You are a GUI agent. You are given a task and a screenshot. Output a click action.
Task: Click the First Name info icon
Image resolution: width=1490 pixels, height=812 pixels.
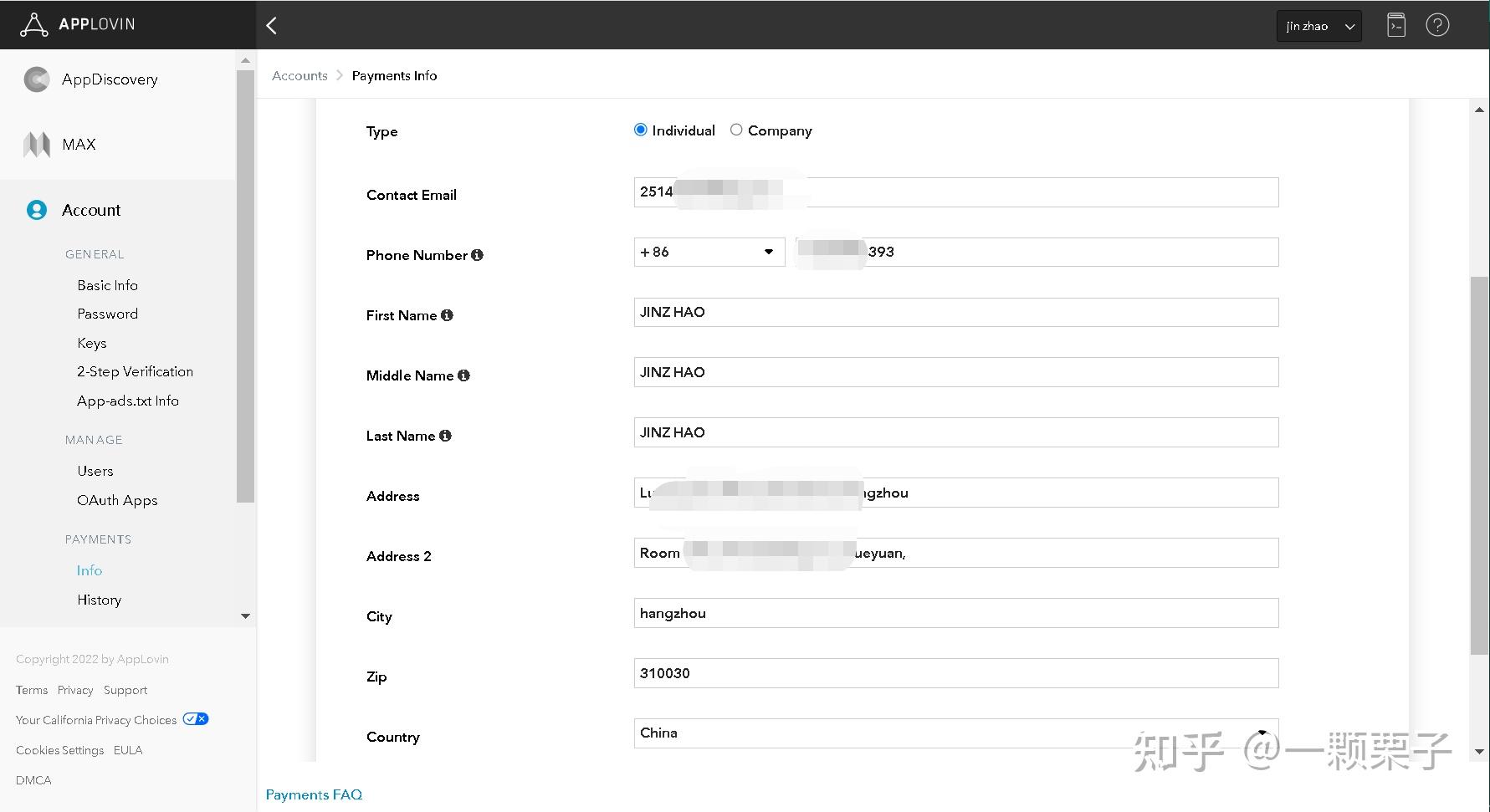tap(447, 315)
